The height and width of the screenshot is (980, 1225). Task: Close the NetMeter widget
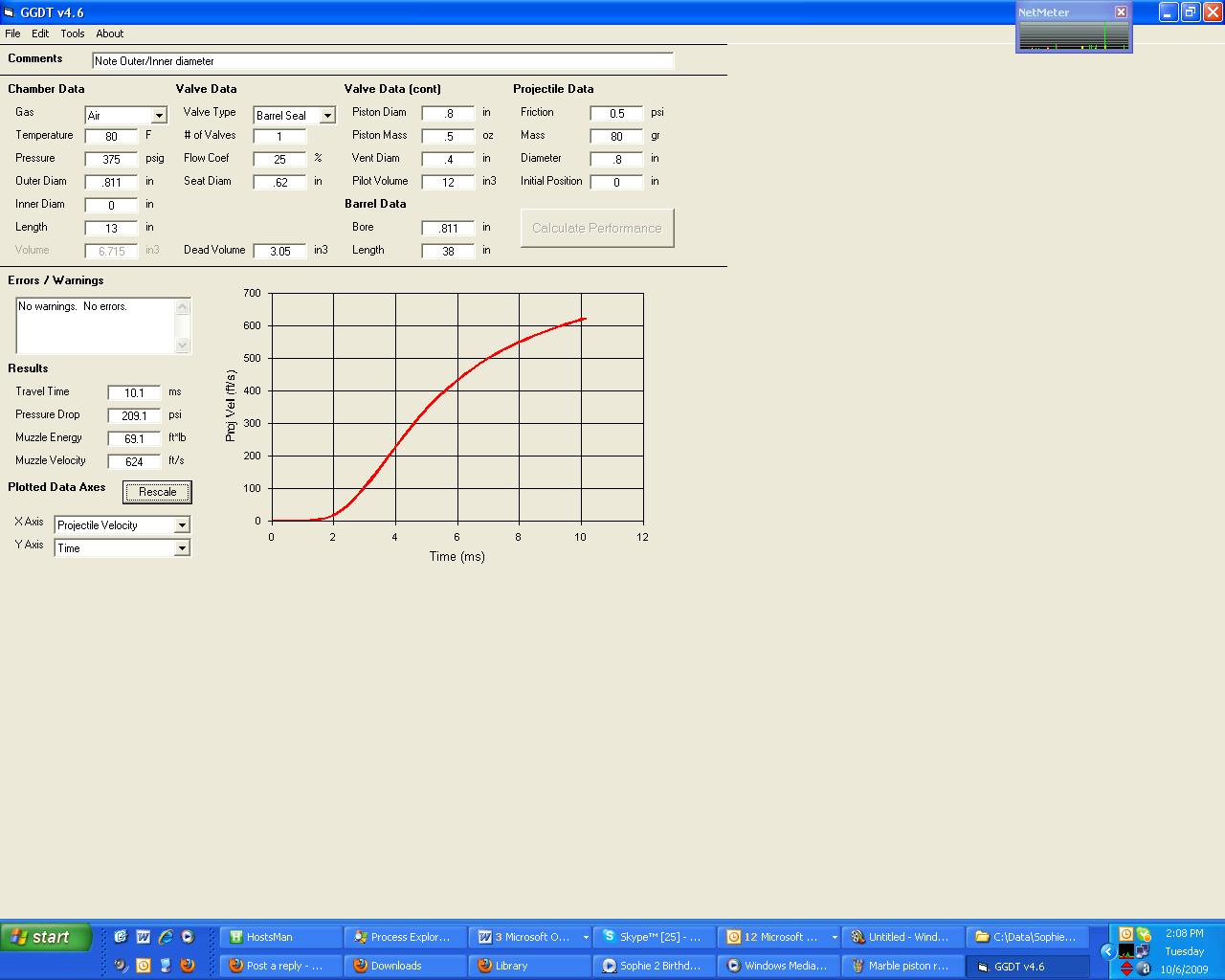tap(1121, 12)
